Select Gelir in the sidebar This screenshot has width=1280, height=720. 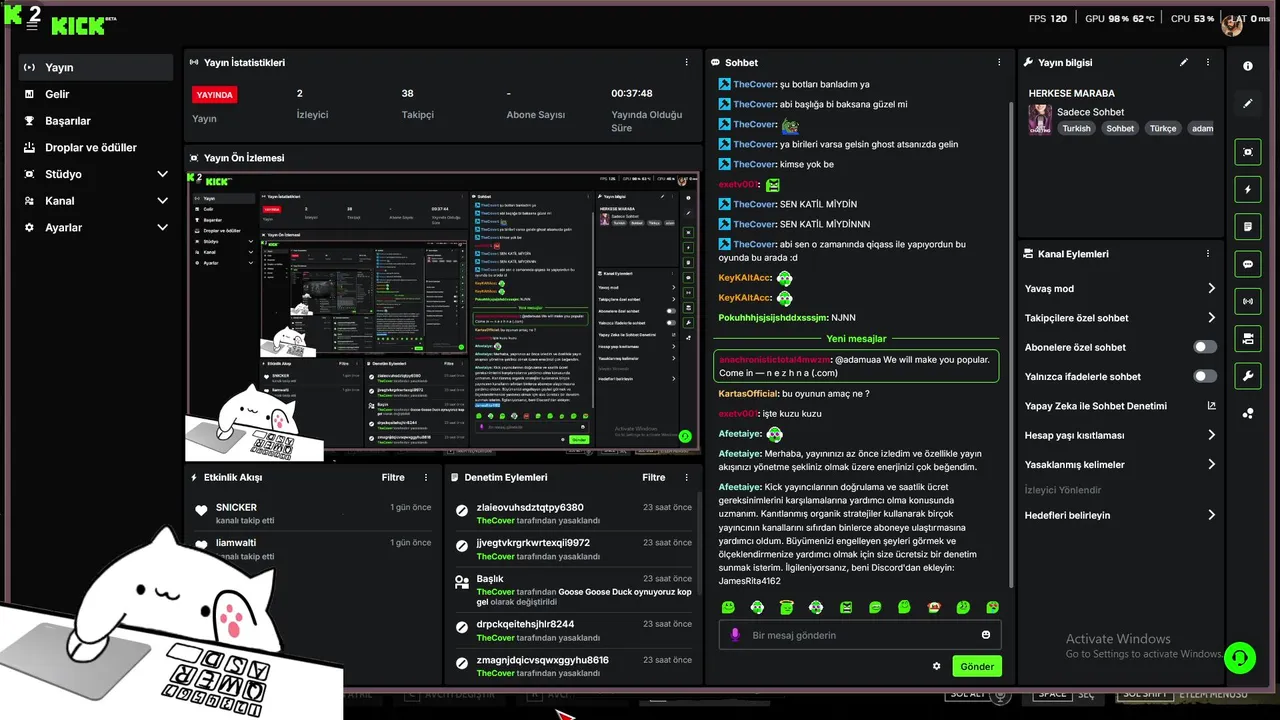tap(96, 94)
